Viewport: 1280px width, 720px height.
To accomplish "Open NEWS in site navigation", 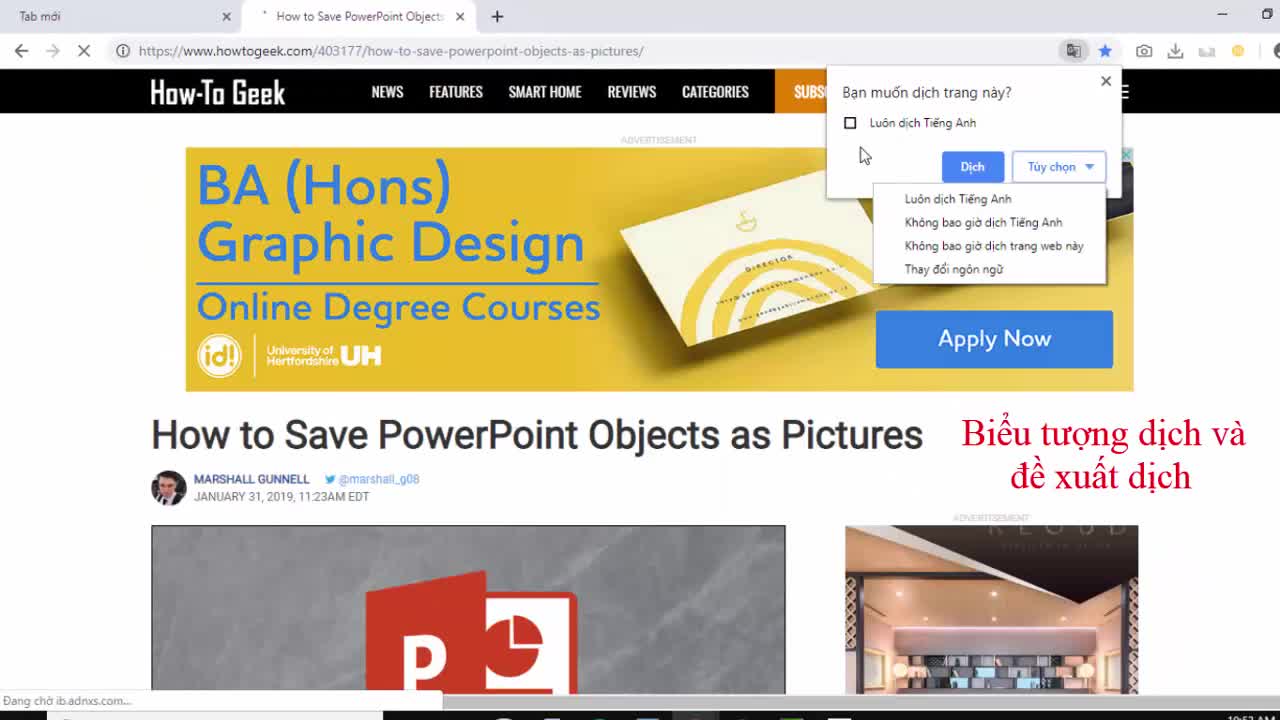I will [x=387, y=92].
